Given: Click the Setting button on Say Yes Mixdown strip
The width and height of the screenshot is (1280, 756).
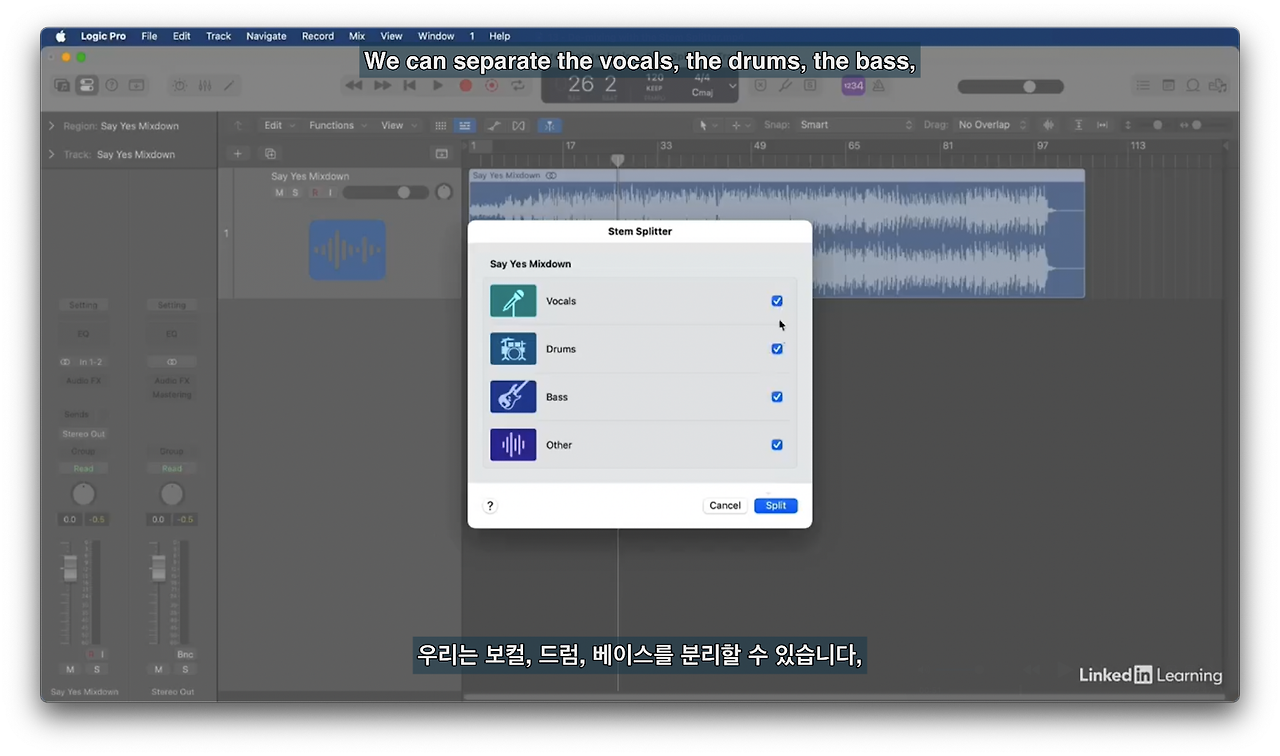Looking at the screenshot, I should [x=84, y=305].
